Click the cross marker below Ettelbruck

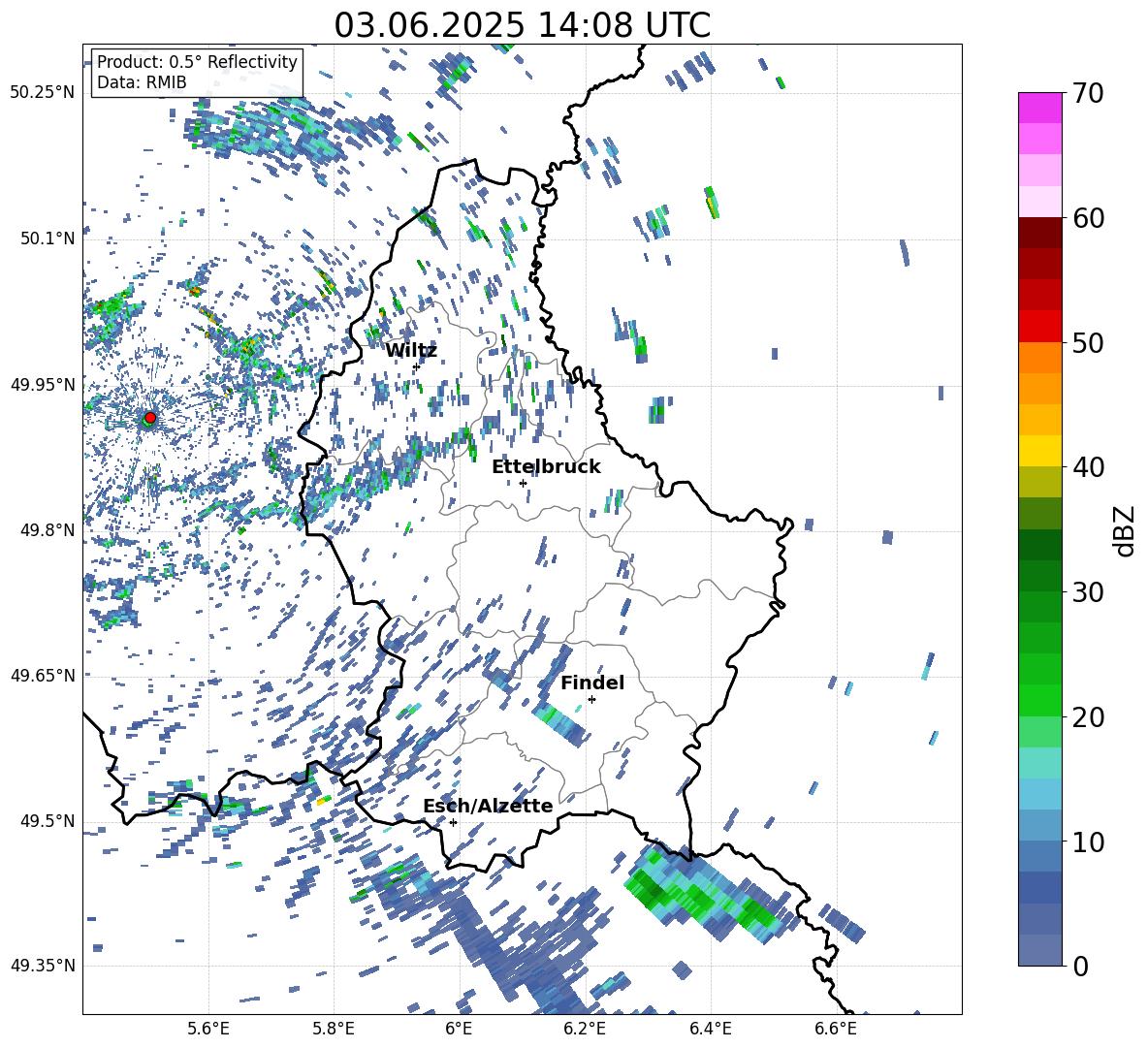(523, 483)
